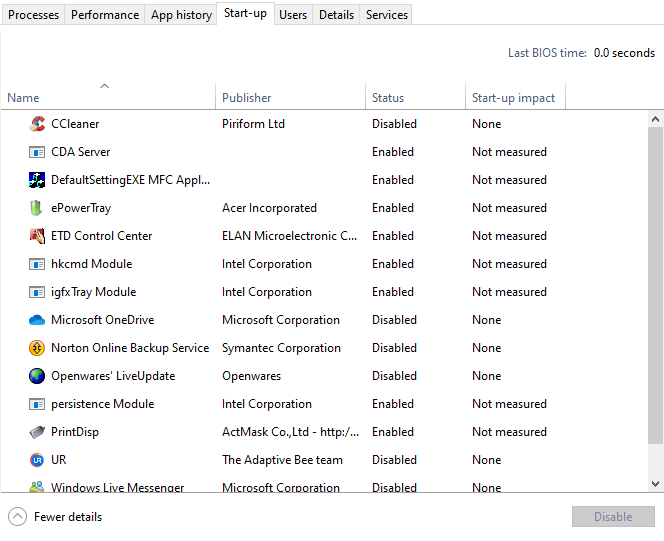Select the Microsoft OneDrive cloud icon
This screenshot has width=664, height=541.
[x=37, y=320]
